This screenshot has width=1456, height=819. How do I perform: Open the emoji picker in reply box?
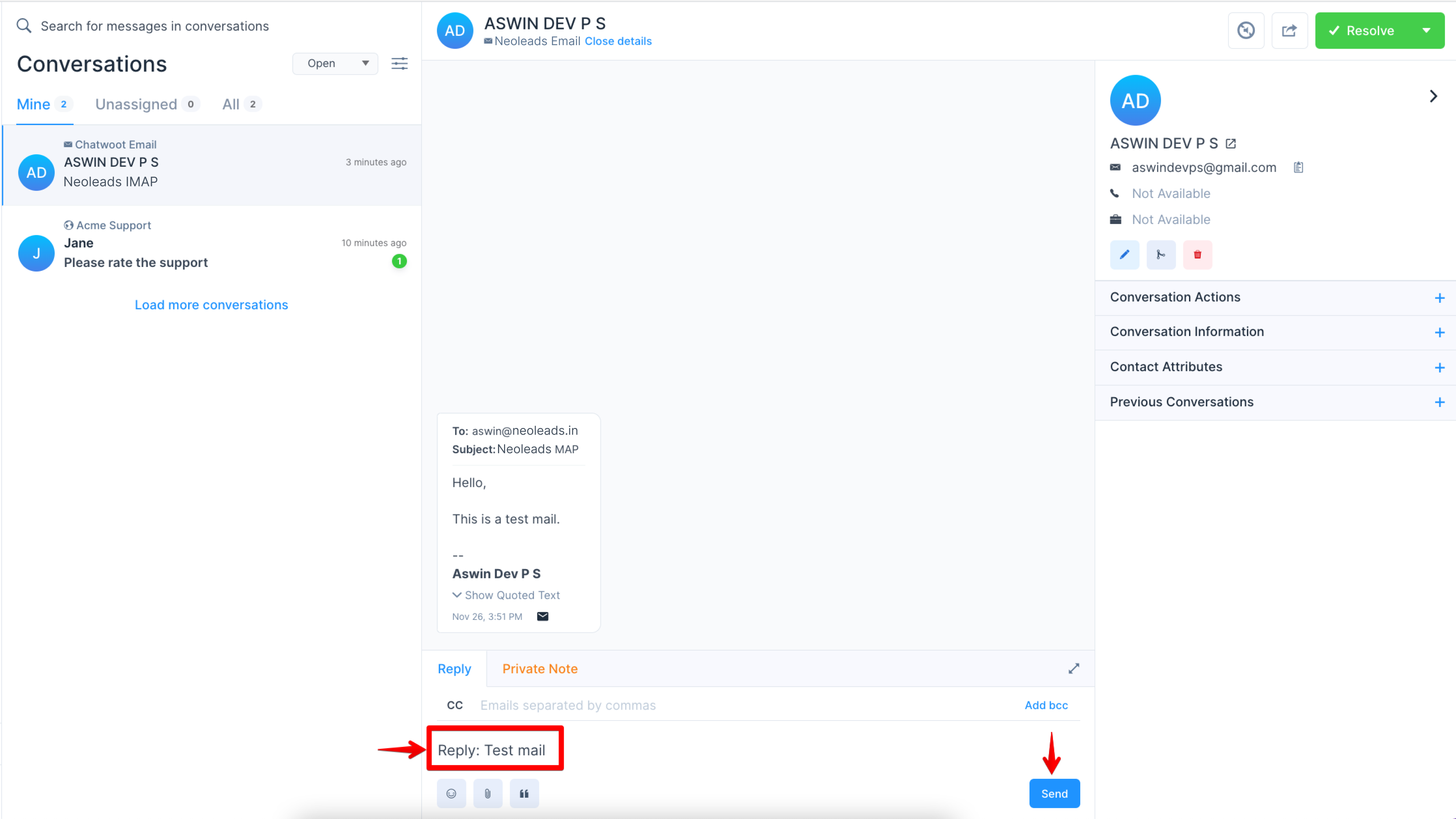[451, 793]
